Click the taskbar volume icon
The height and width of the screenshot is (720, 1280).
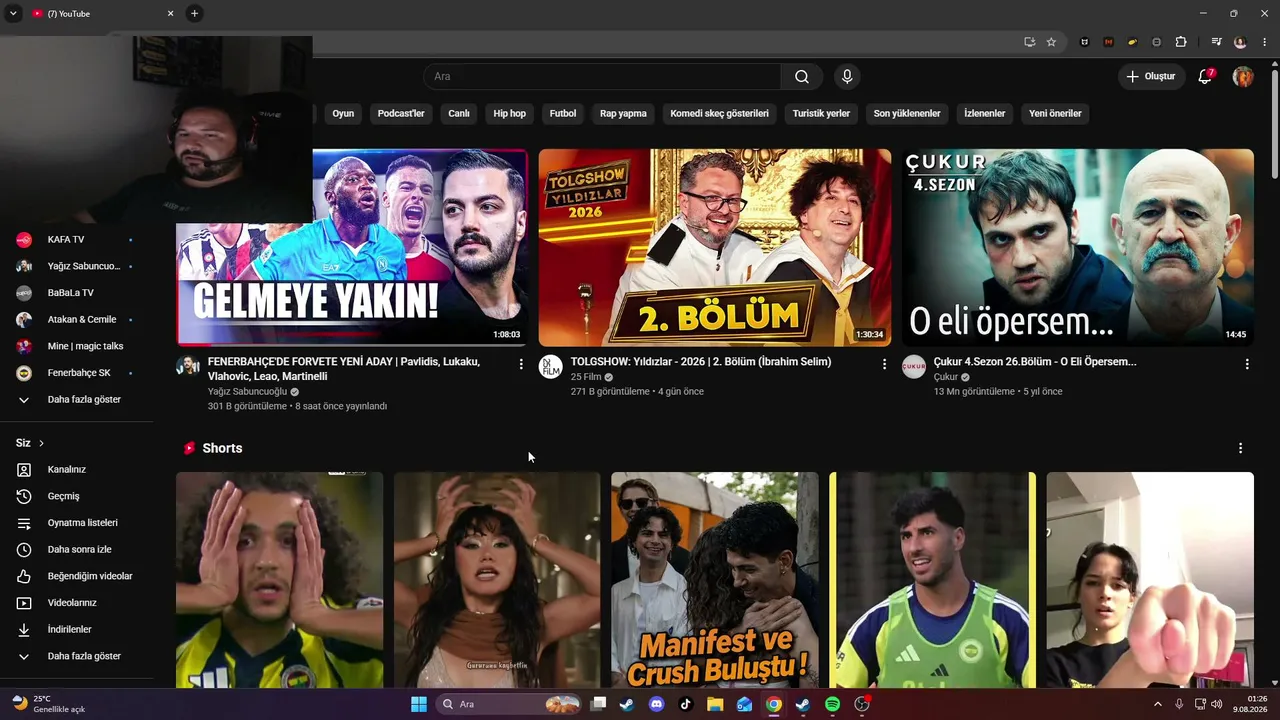click(1216, 704)
